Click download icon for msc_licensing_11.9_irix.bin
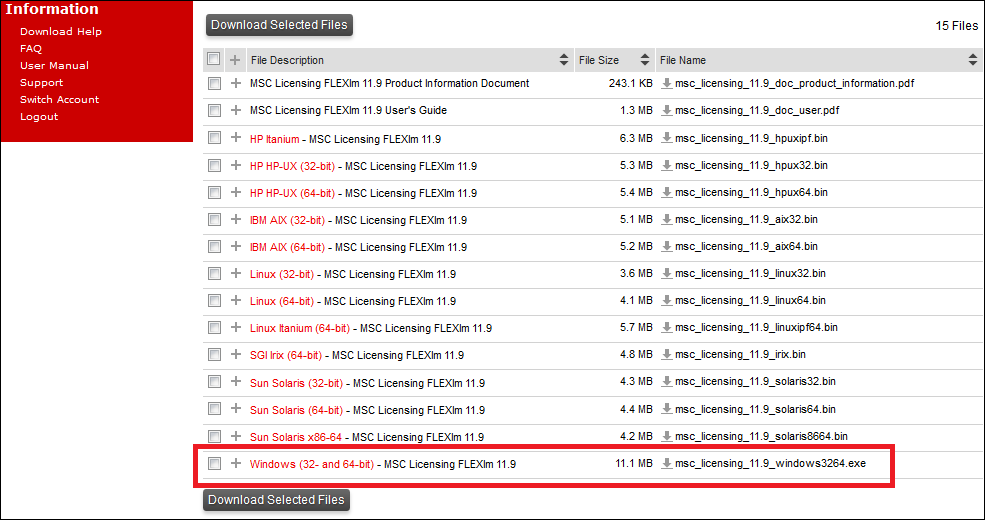The width and height of the screenshot is (985, 520). click(667, 354)
